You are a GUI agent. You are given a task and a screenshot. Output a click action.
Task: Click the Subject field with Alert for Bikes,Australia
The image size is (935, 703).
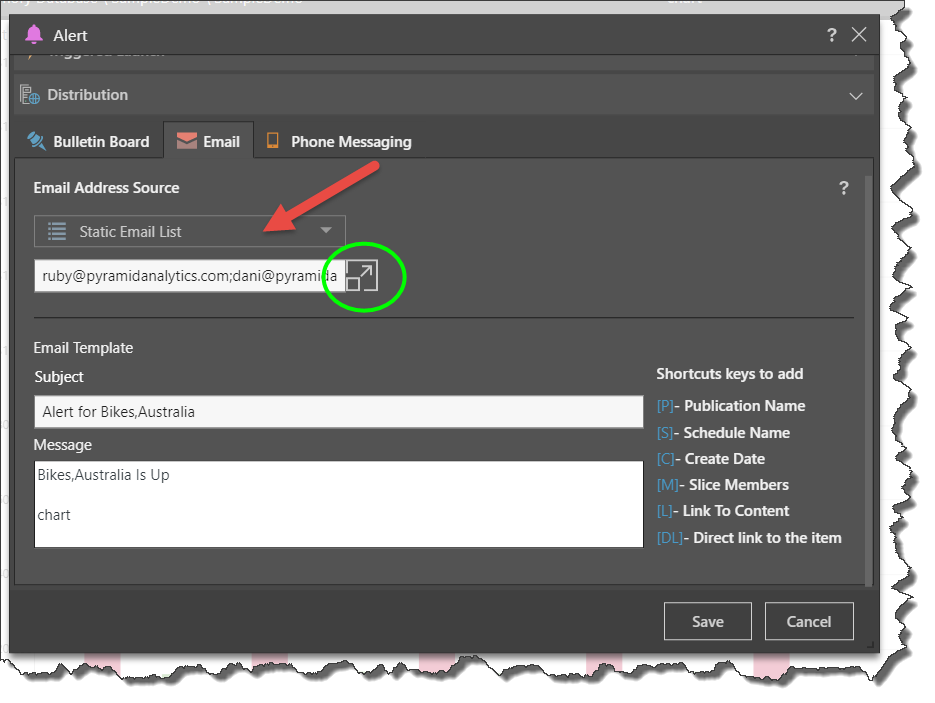[339, 411]
